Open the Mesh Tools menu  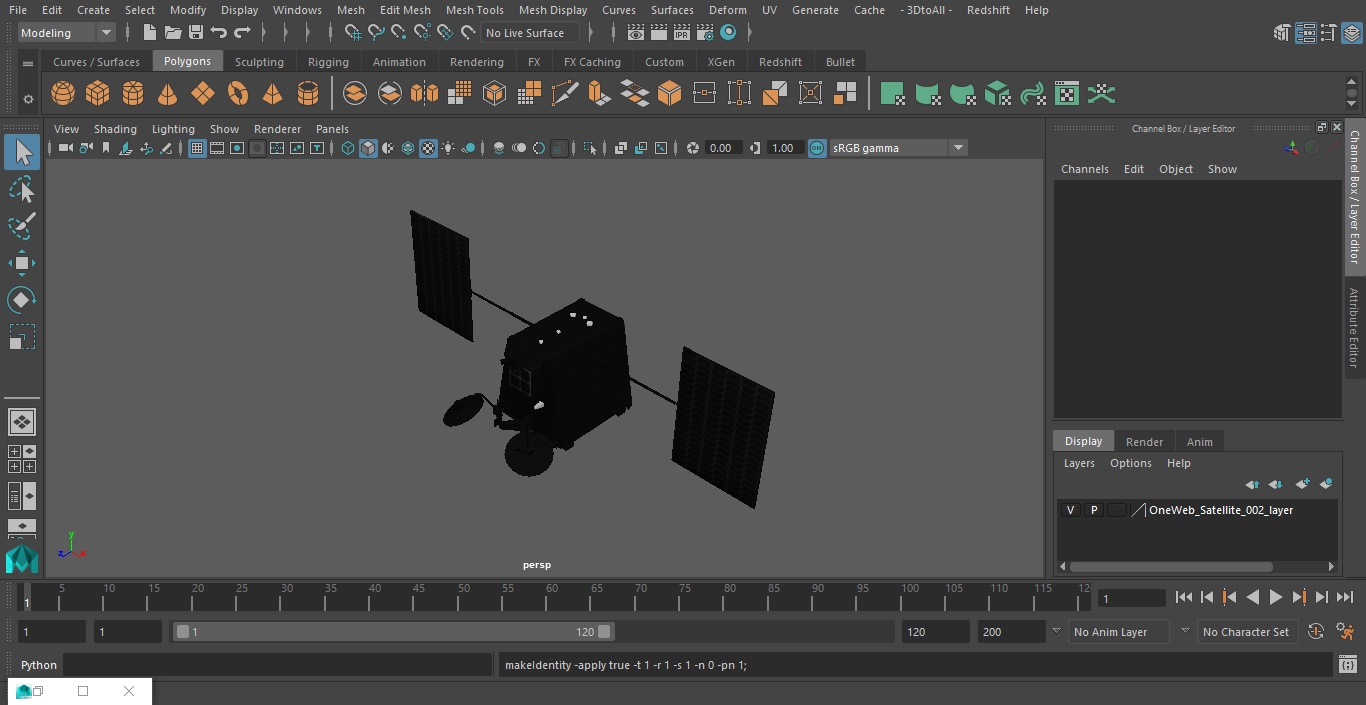coord(474,10)
